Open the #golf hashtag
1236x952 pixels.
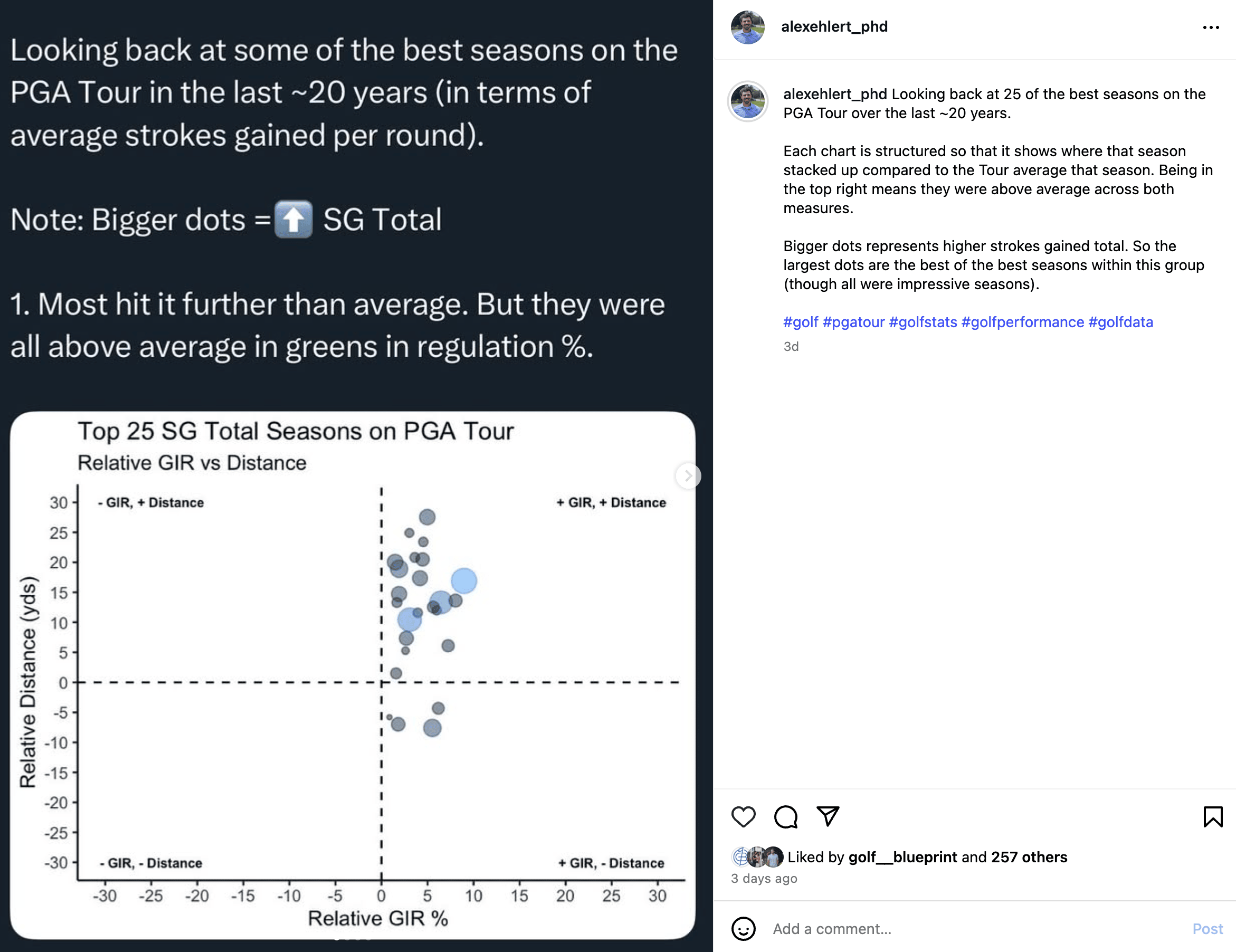pyautogui.click(x=800, y=322)
